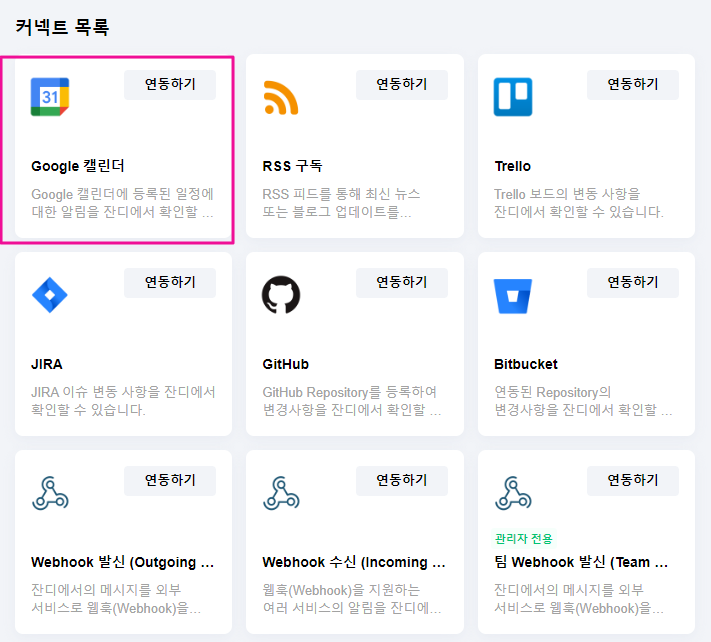Click the GitHub octocat icon
Screen dimensions: 711x642
click(x=281, y=295)
